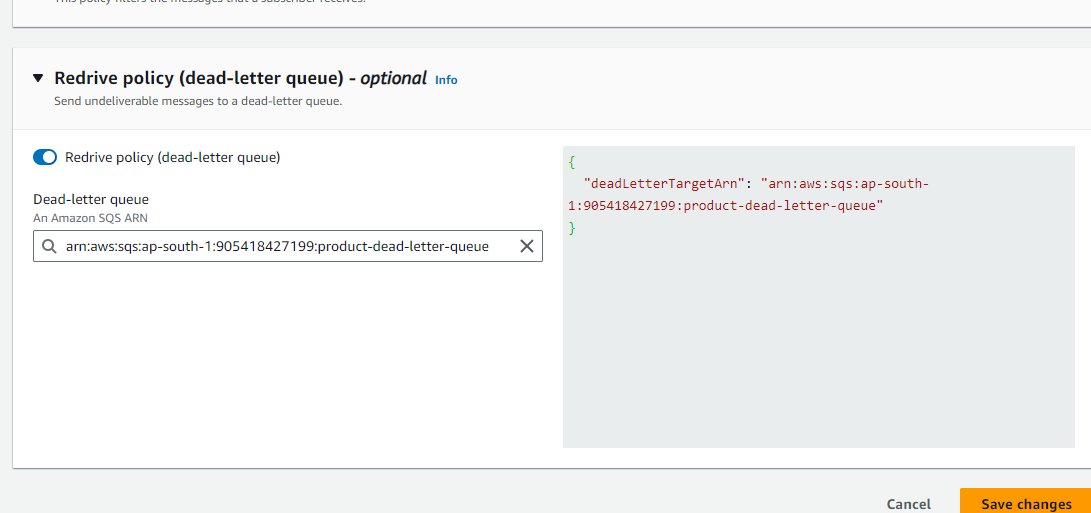The height and width of the screenshot is (513, 1091).
Task: Open the Info link beside Redrive policy
Action: (x=446, y=80)
